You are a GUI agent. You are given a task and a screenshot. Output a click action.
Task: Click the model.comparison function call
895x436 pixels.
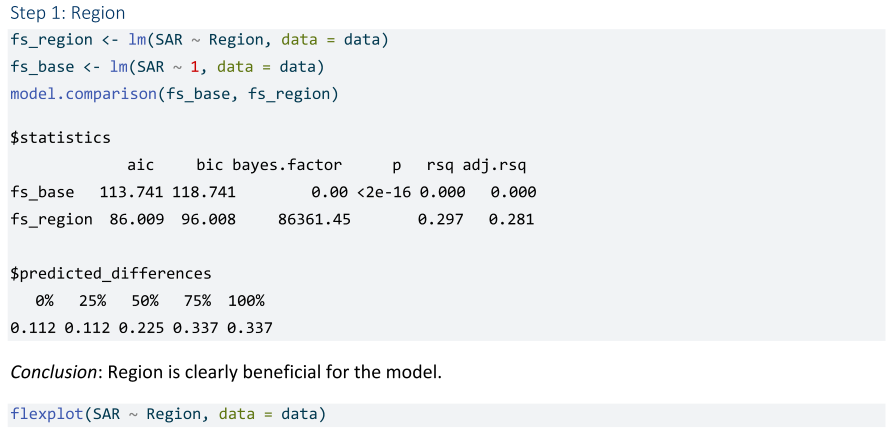174,95
